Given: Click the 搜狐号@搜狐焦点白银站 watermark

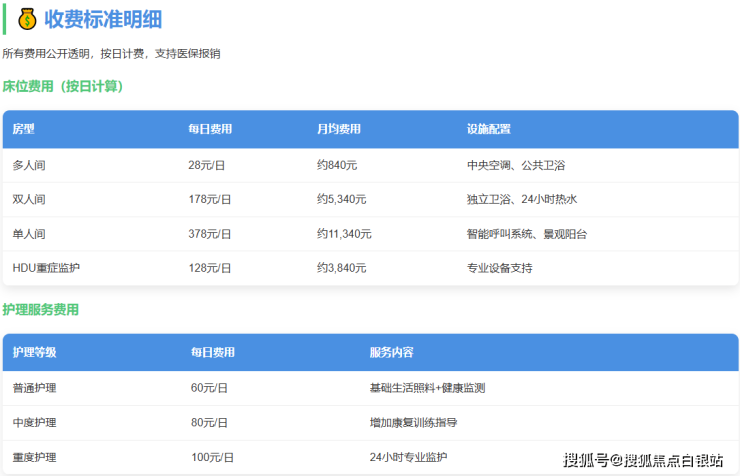Looking at the screenshot, I should 643,460.
